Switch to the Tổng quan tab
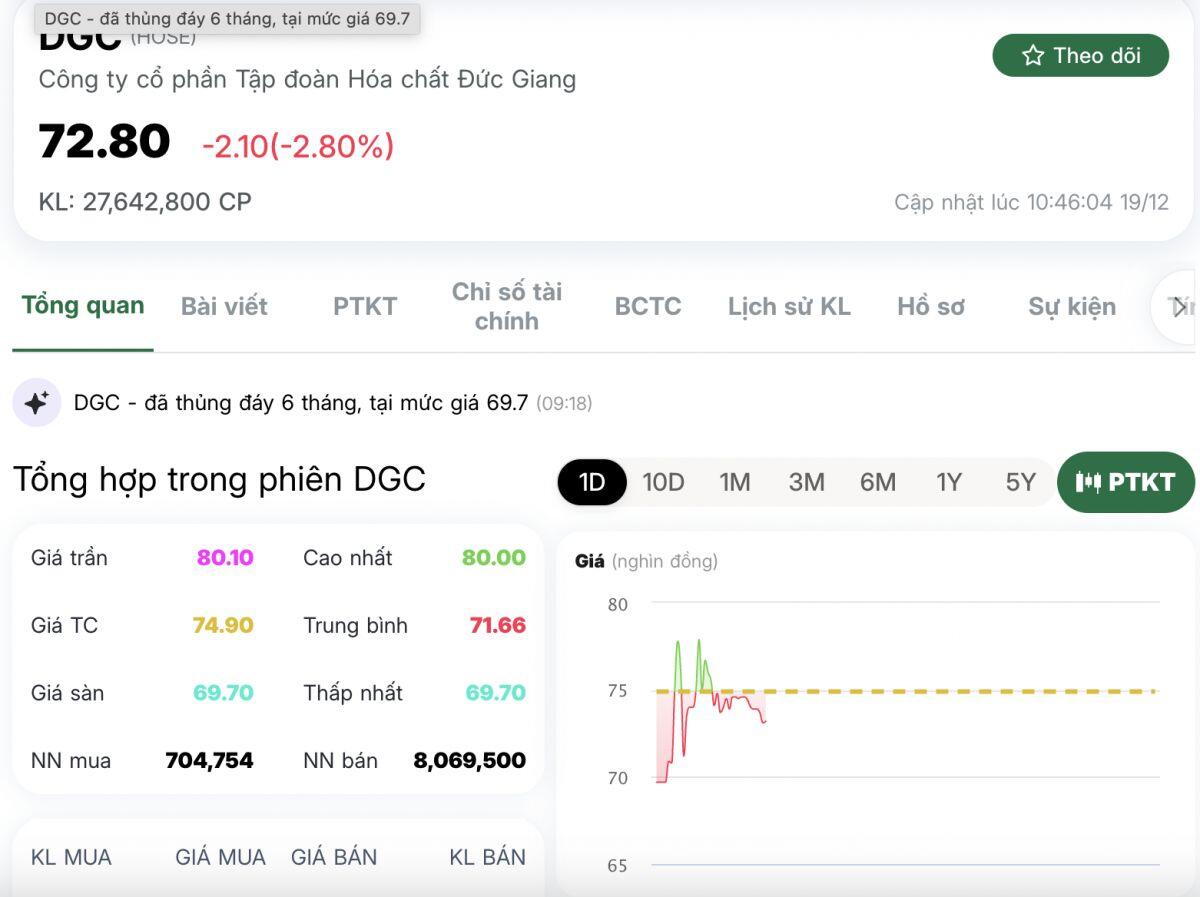1200x897 pixels. point(83,306)
